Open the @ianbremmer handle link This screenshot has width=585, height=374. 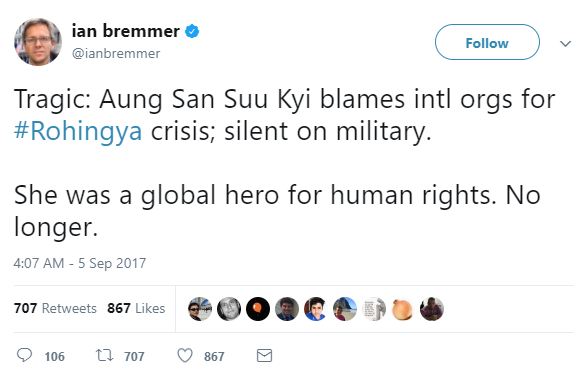[x=116, y=53]
